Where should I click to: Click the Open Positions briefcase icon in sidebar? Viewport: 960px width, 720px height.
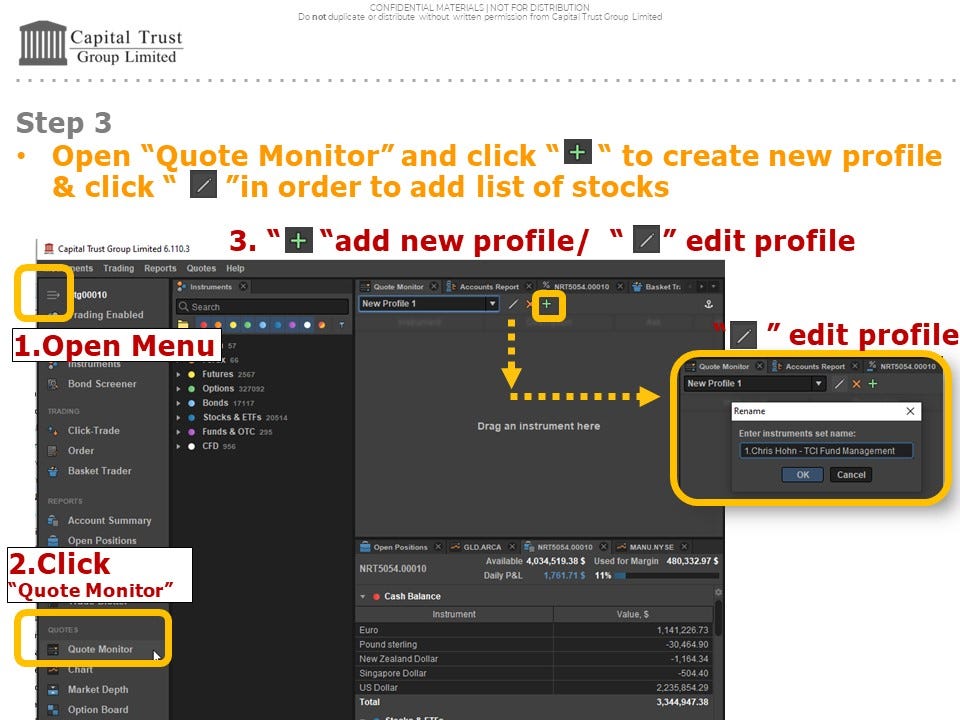pyautogui.click(x=53, y=541)
